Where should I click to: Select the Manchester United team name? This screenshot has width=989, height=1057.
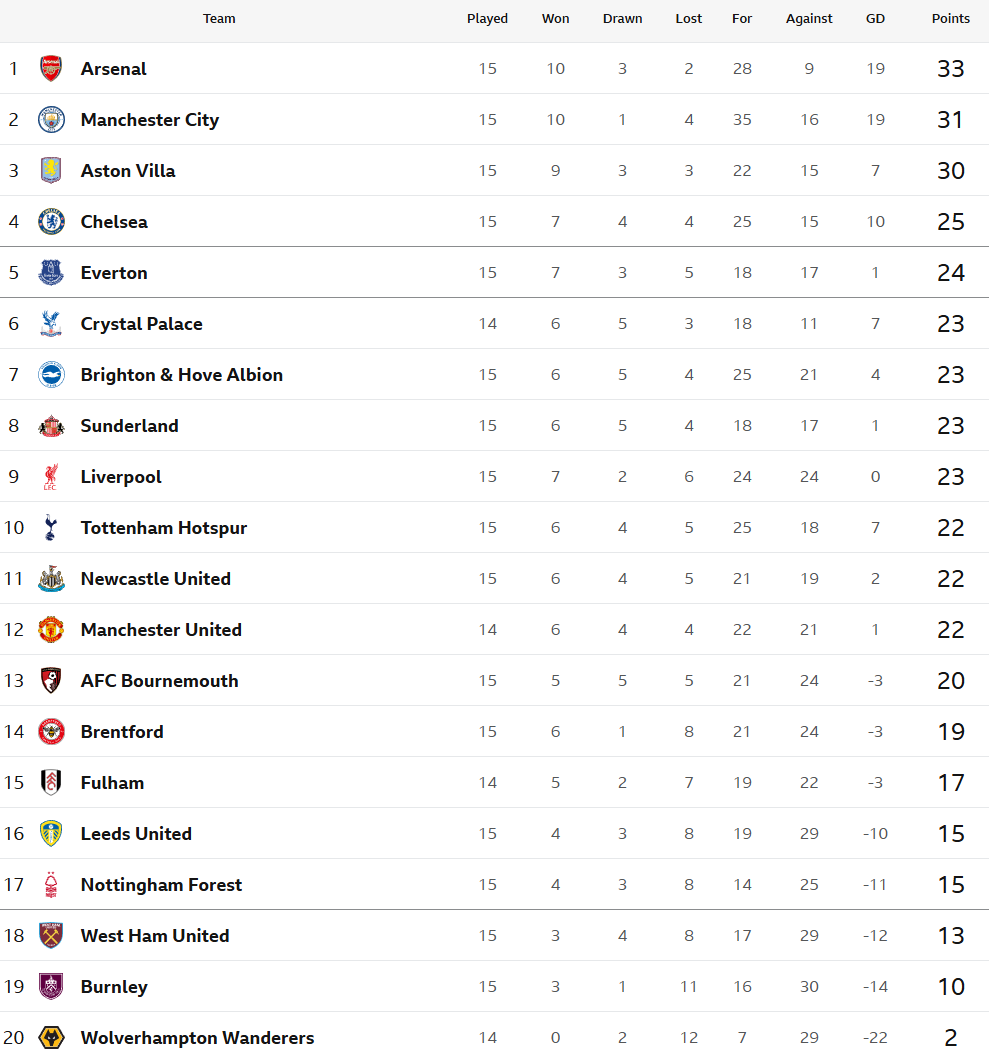[x=161, y=630]
